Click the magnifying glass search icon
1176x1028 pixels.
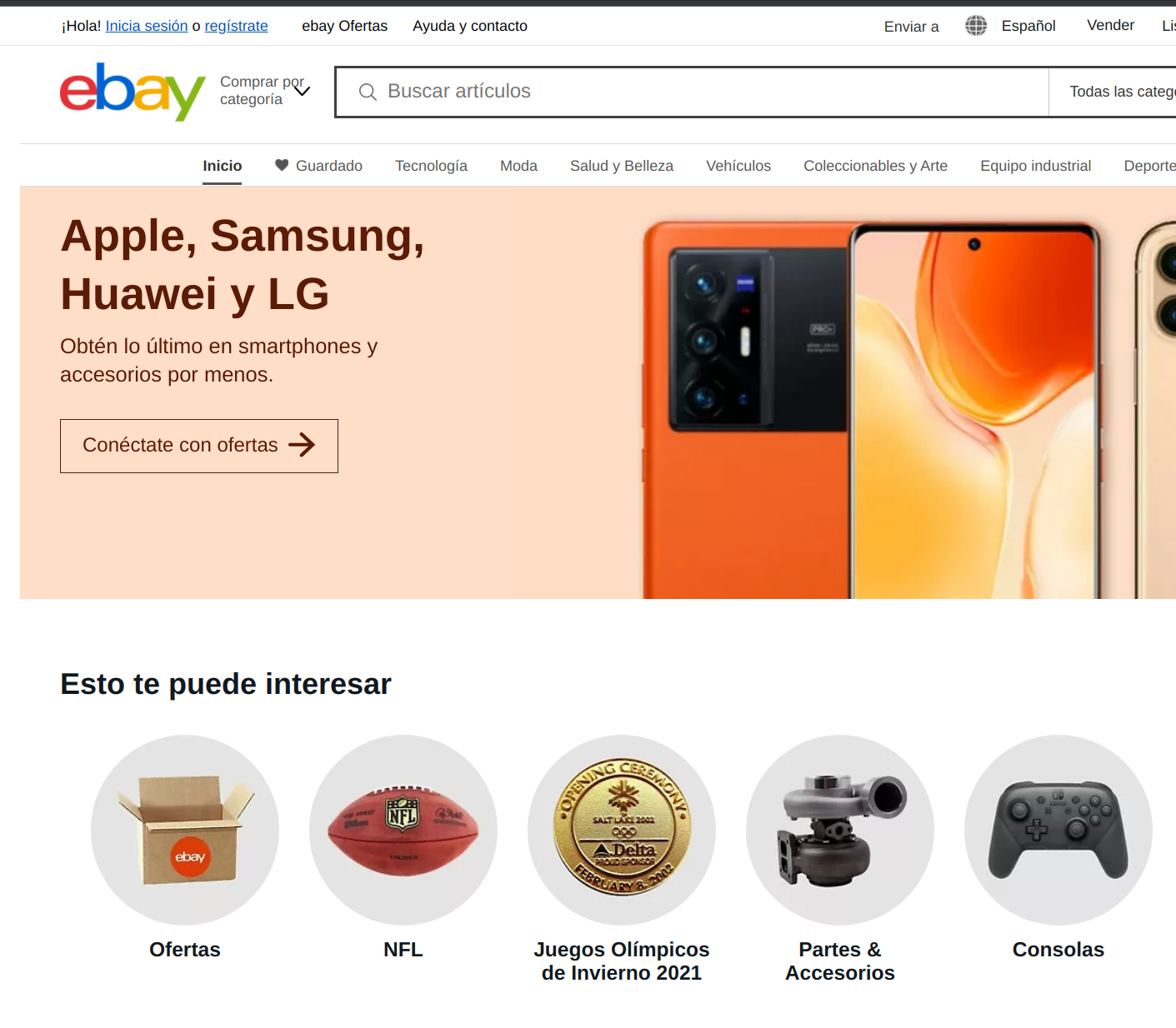pos(368,92)
